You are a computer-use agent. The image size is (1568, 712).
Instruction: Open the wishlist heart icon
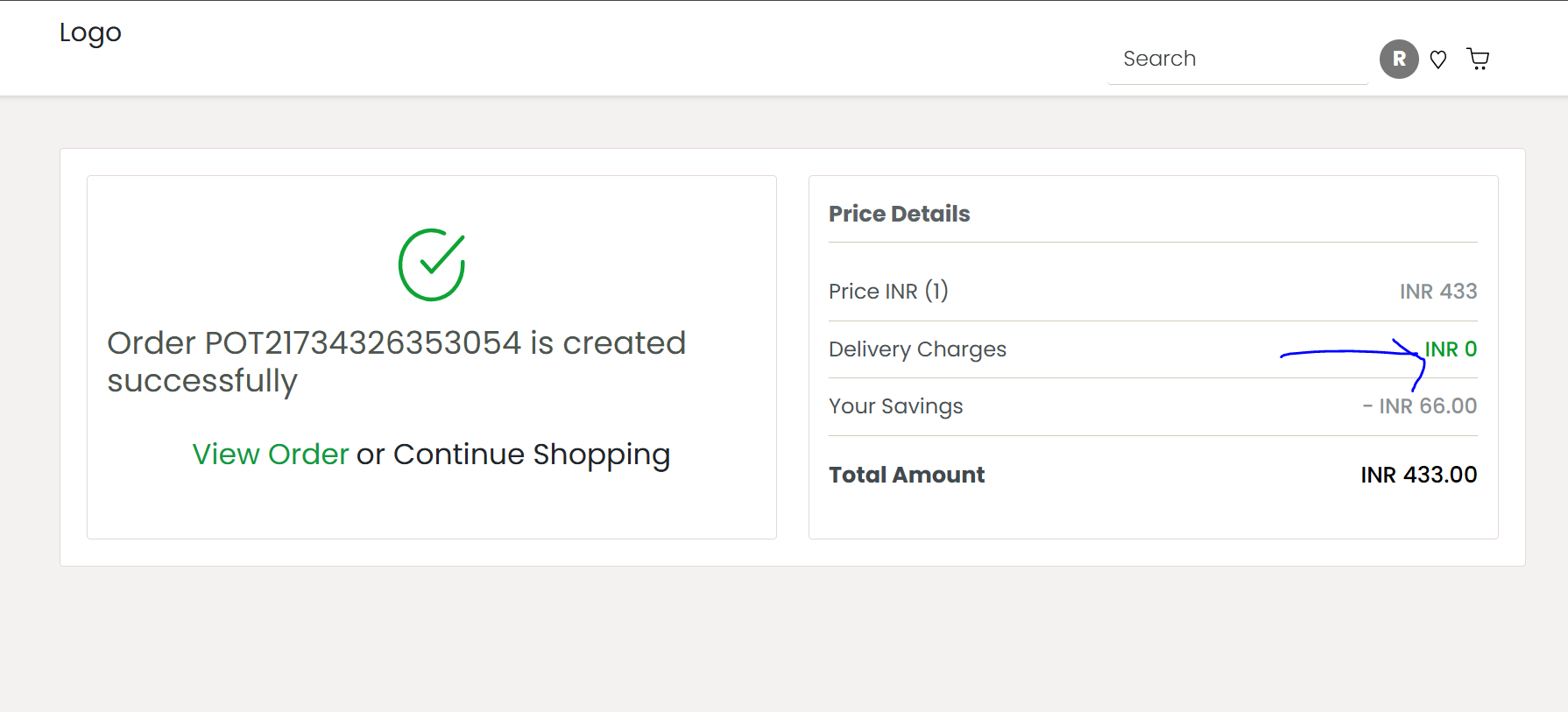(1438, 60)
